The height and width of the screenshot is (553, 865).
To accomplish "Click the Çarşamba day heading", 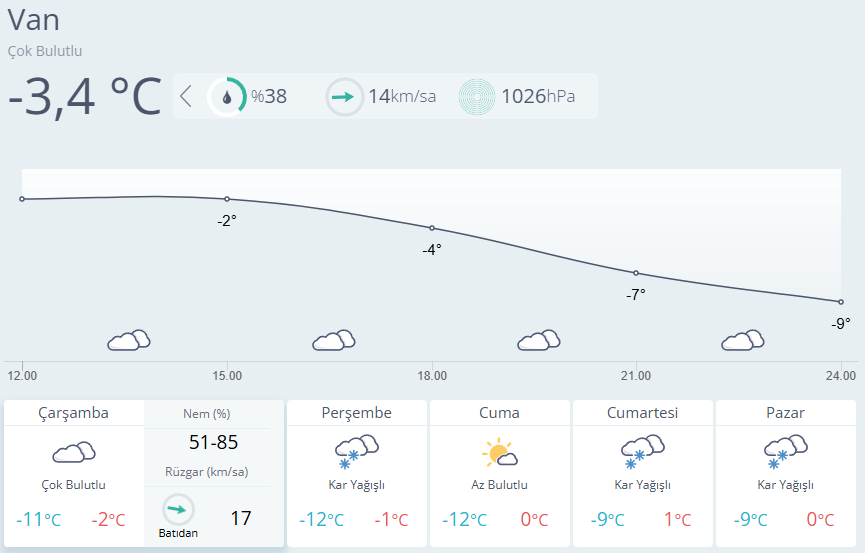I will pos(74,413).
